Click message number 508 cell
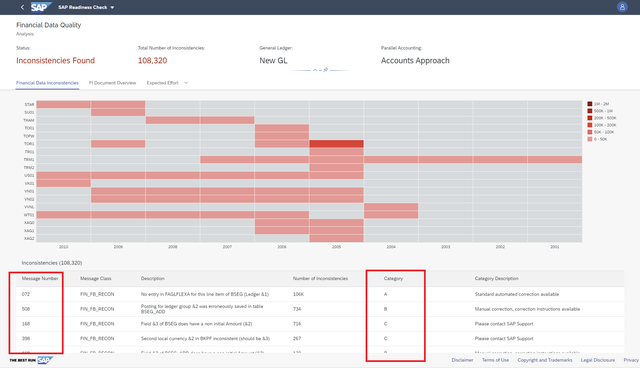The image size is (640, 368). point(26,309)
